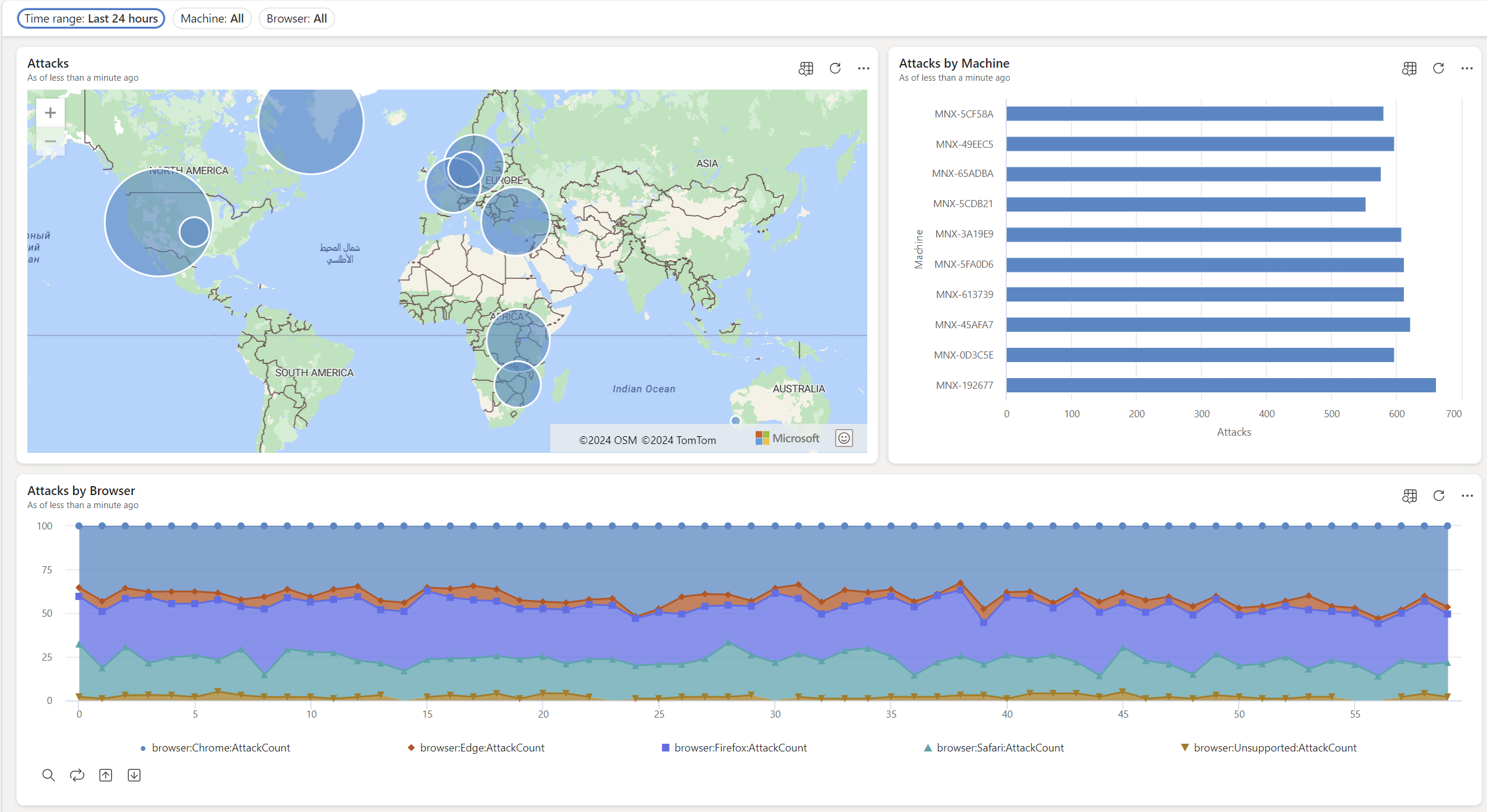This screenshot has height=812, width=1487.
Task: Open the Browser: All filter dropdown
Action: tap(296, 18)
